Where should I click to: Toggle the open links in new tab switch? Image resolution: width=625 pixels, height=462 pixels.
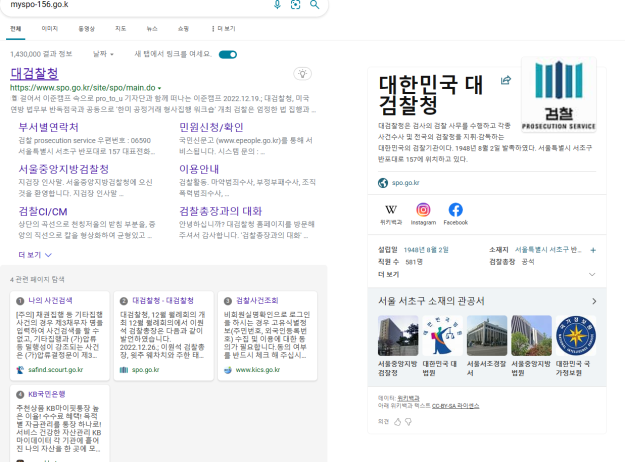click(228, 55)
